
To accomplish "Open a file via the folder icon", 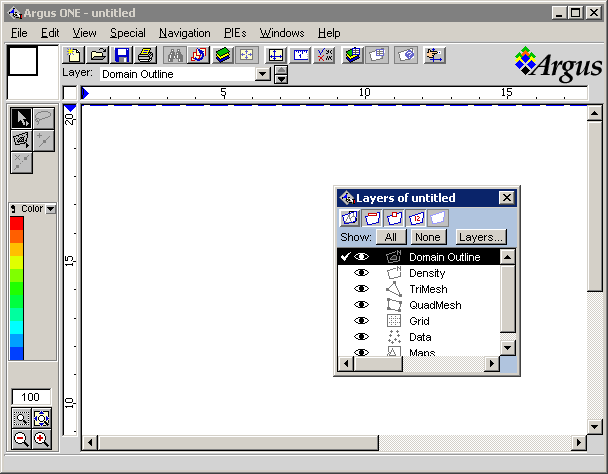I will 98,55.
